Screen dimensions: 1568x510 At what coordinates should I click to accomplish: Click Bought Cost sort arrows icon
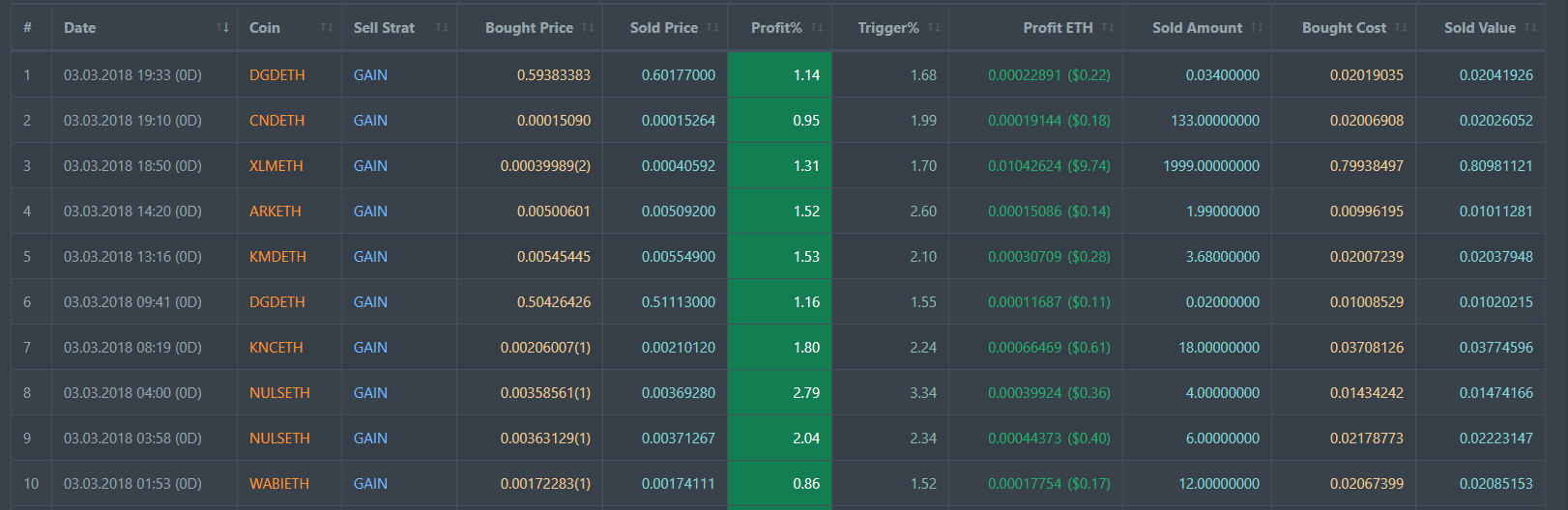[x=1401, y=27]
